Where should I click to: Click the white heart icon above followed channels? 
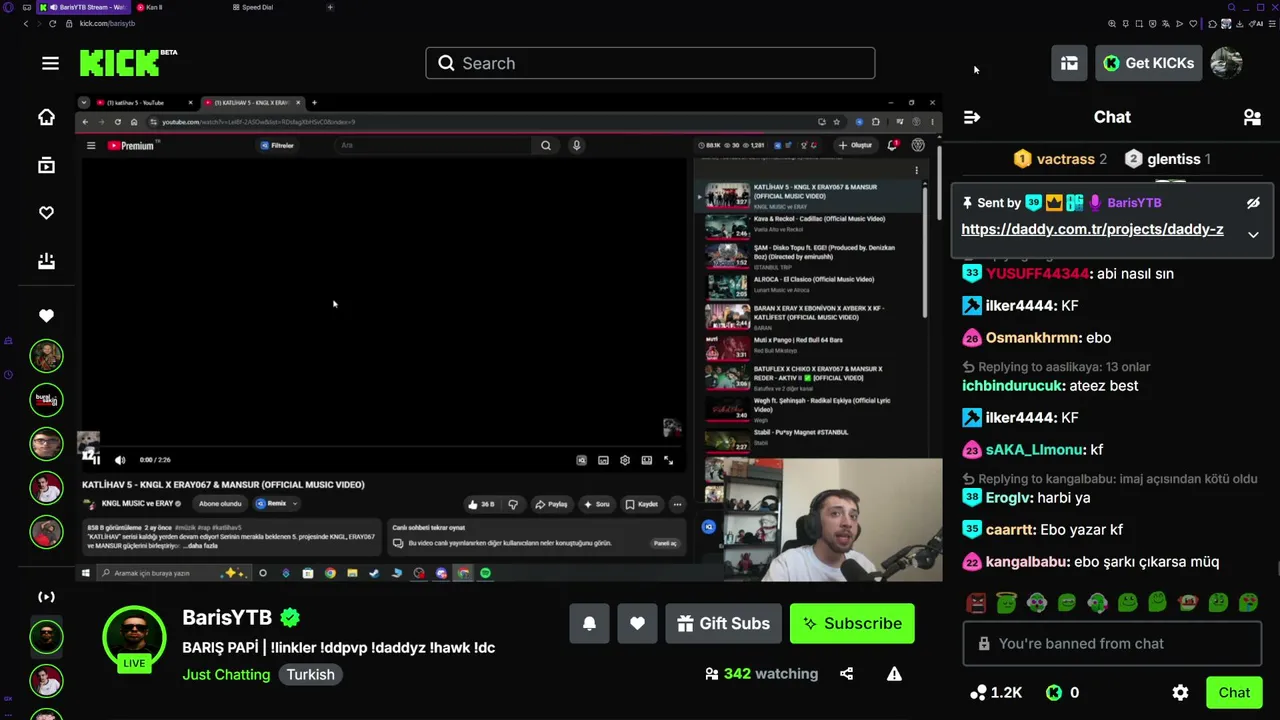[x=46, y=316]
